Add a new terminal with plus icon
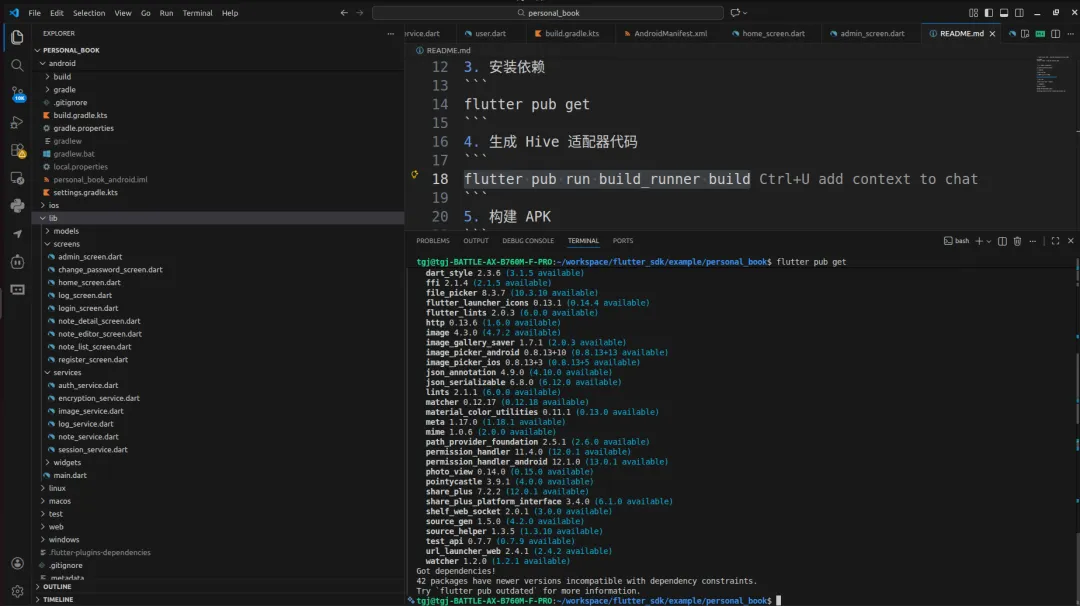The width and height of the screenshot is (1080, 606). (979, 241)
